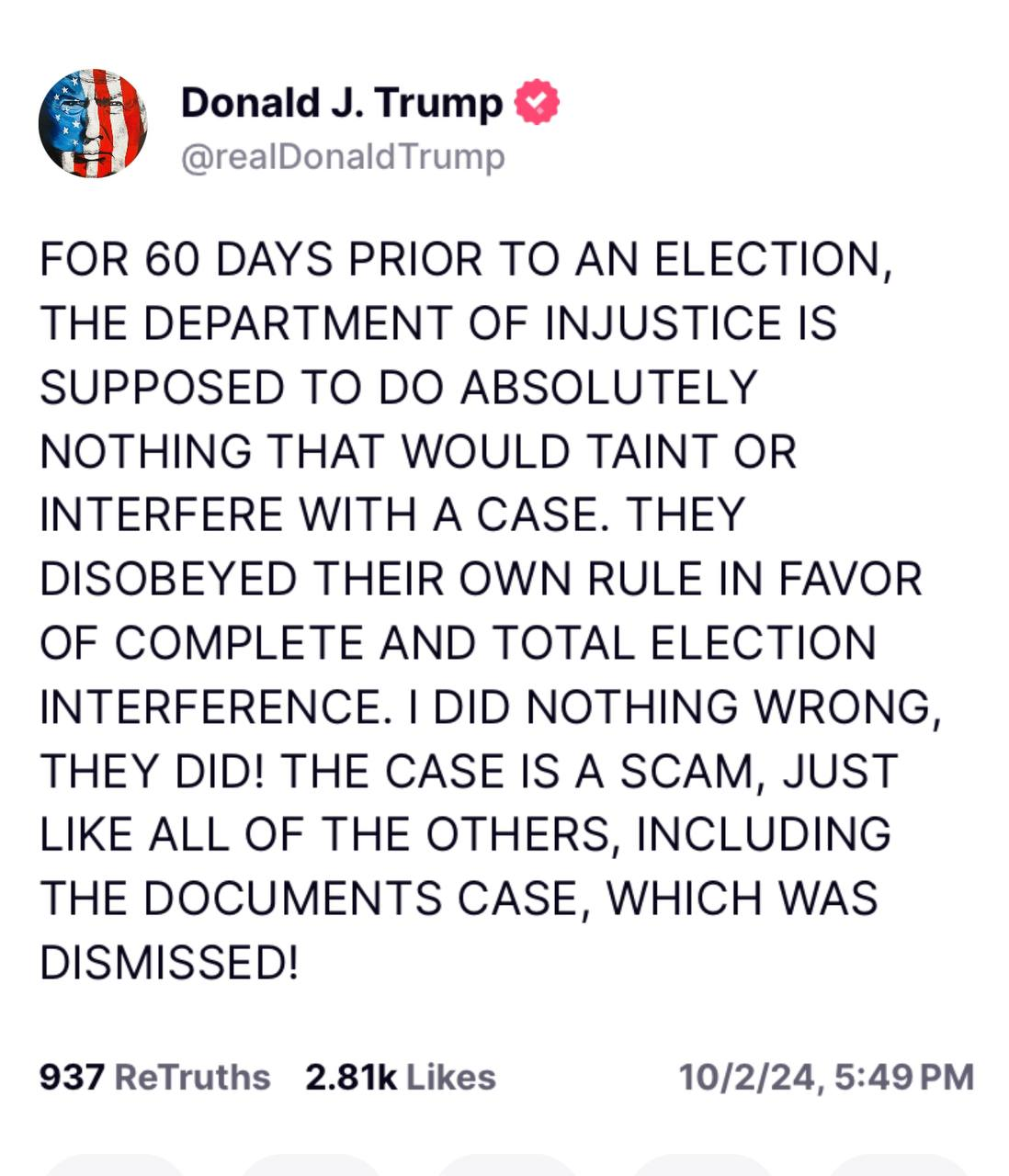1009x1176 pixels.
Task: Tap the middle action button below the stats
Action: pos(506,1165)
